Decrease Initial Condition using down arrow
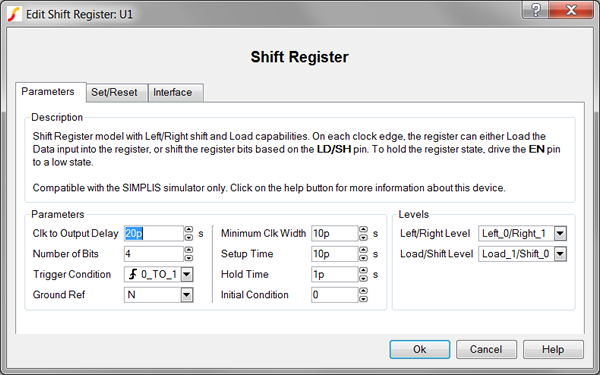The height and width of the screenshot is (375, 600). [x=363, y=299]
